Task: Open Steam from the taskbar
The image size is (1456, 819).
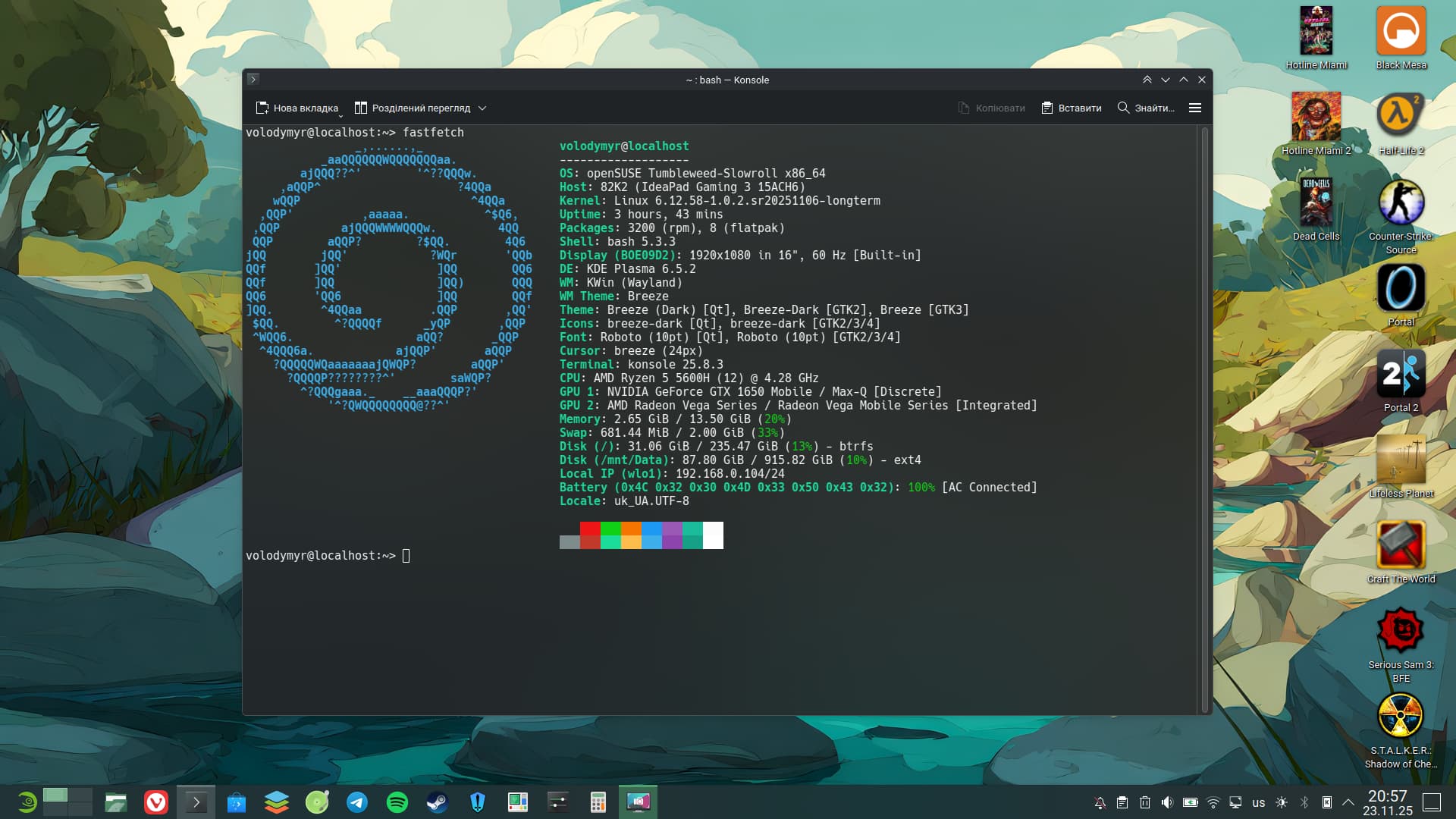Action: click(x=438, y=802)
